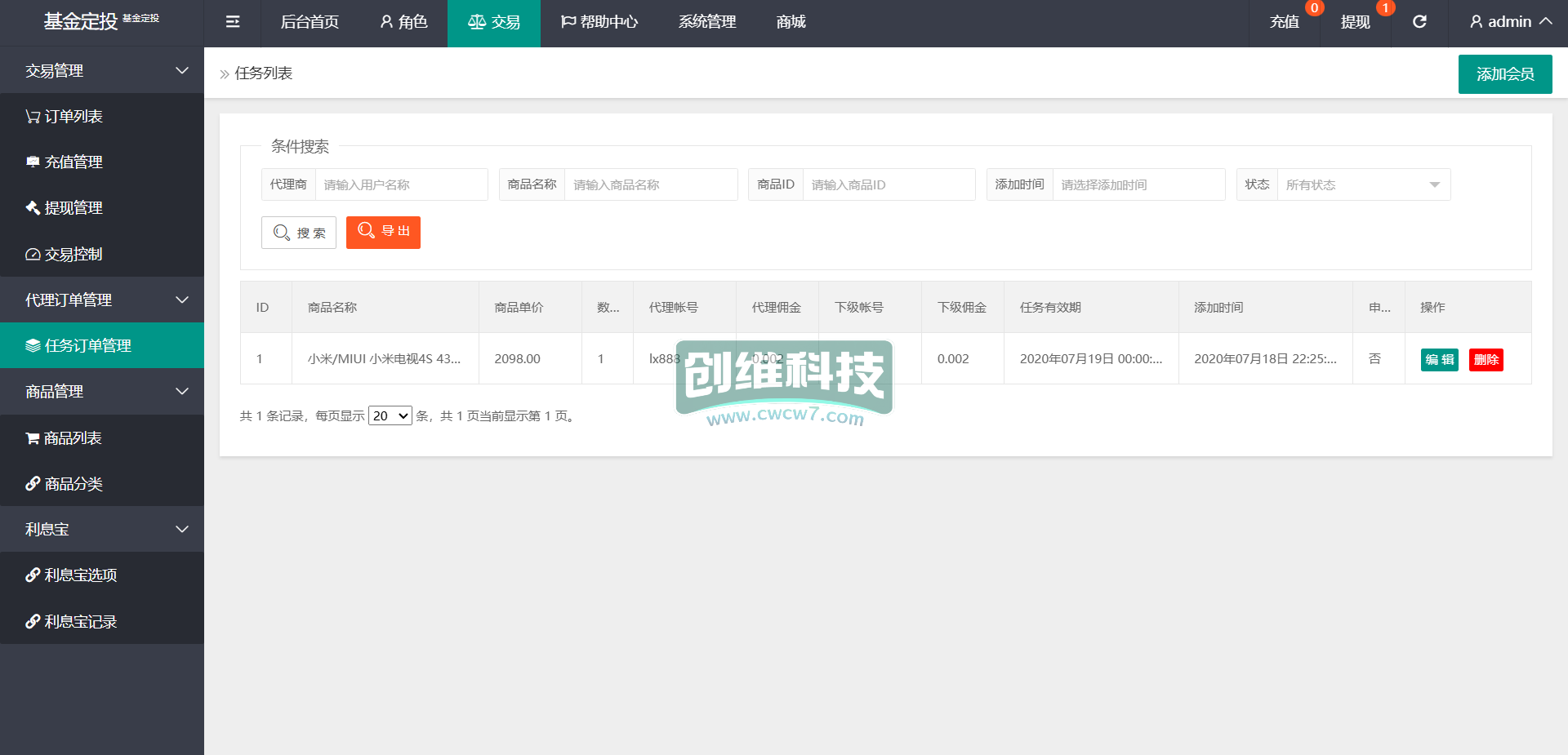Click the 添加会员 button
The height and width of the screenshot is (755, 1568).
click(x=1504, y=74)
